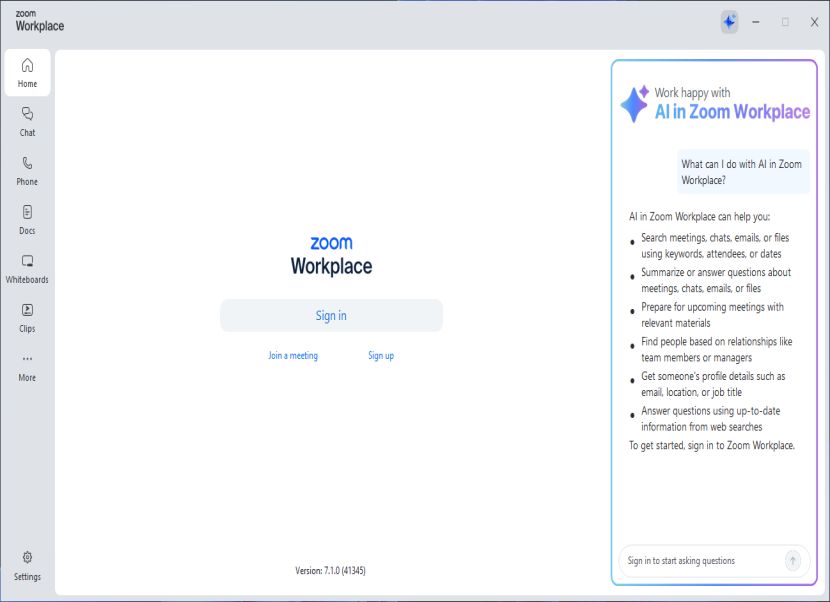This screenshot has width=830, height=602.
Task: Open the Home tab in sidebar
Action: tap(28, 73)
